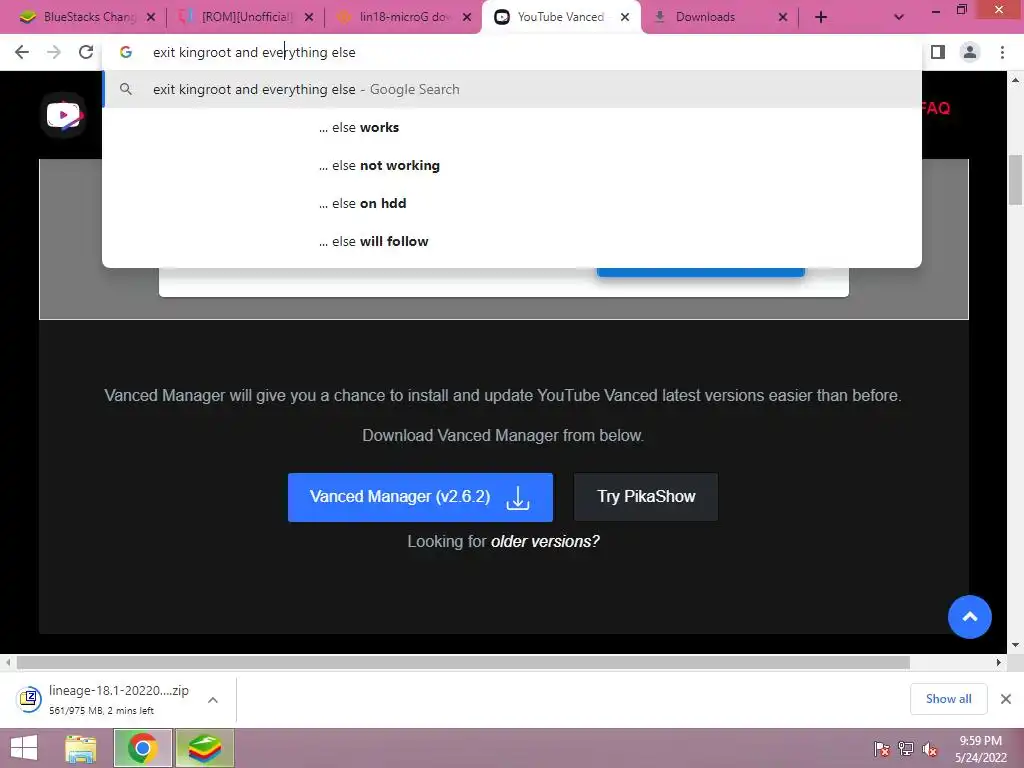
Task: Click the browser Forward arrow
Action: pos(54,52)
